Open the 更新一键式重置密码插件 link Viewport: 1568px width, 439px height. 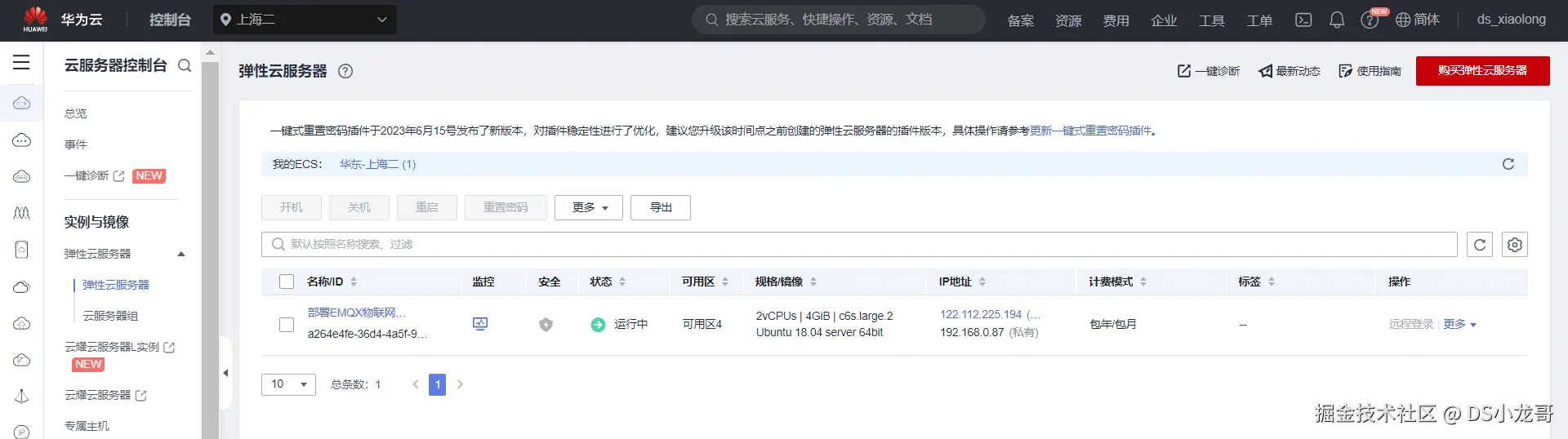click(1090, 131)
